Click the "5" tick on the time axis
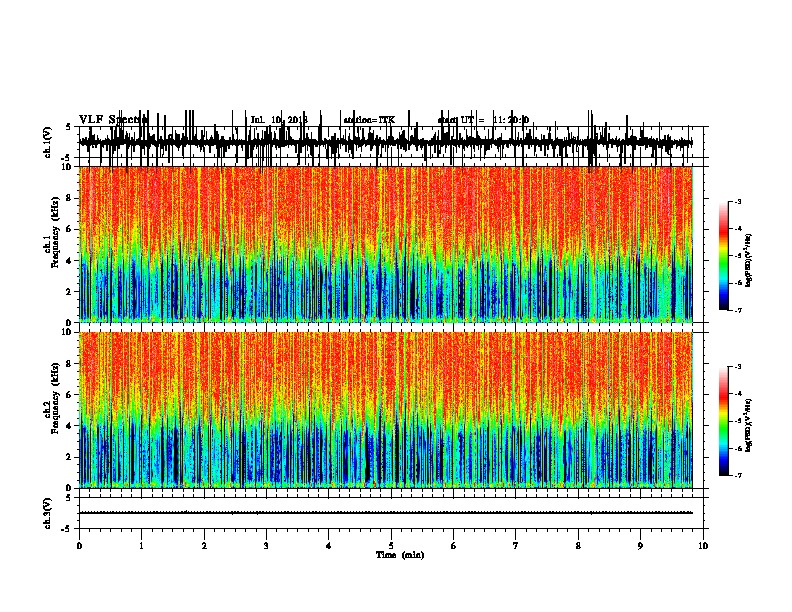Screen dimensions: 792x612 pos(391,546)
